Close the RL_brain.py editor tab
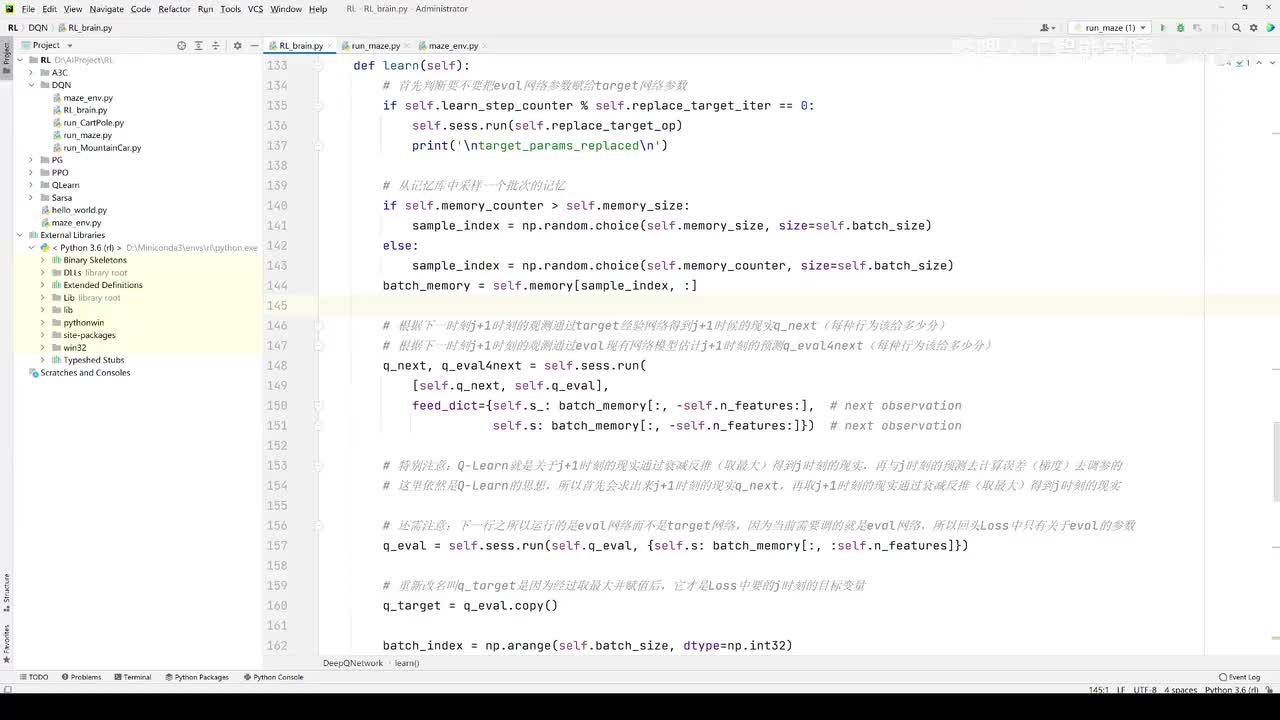The height and width of the screenshot is (720, 1280). (331, 46)
